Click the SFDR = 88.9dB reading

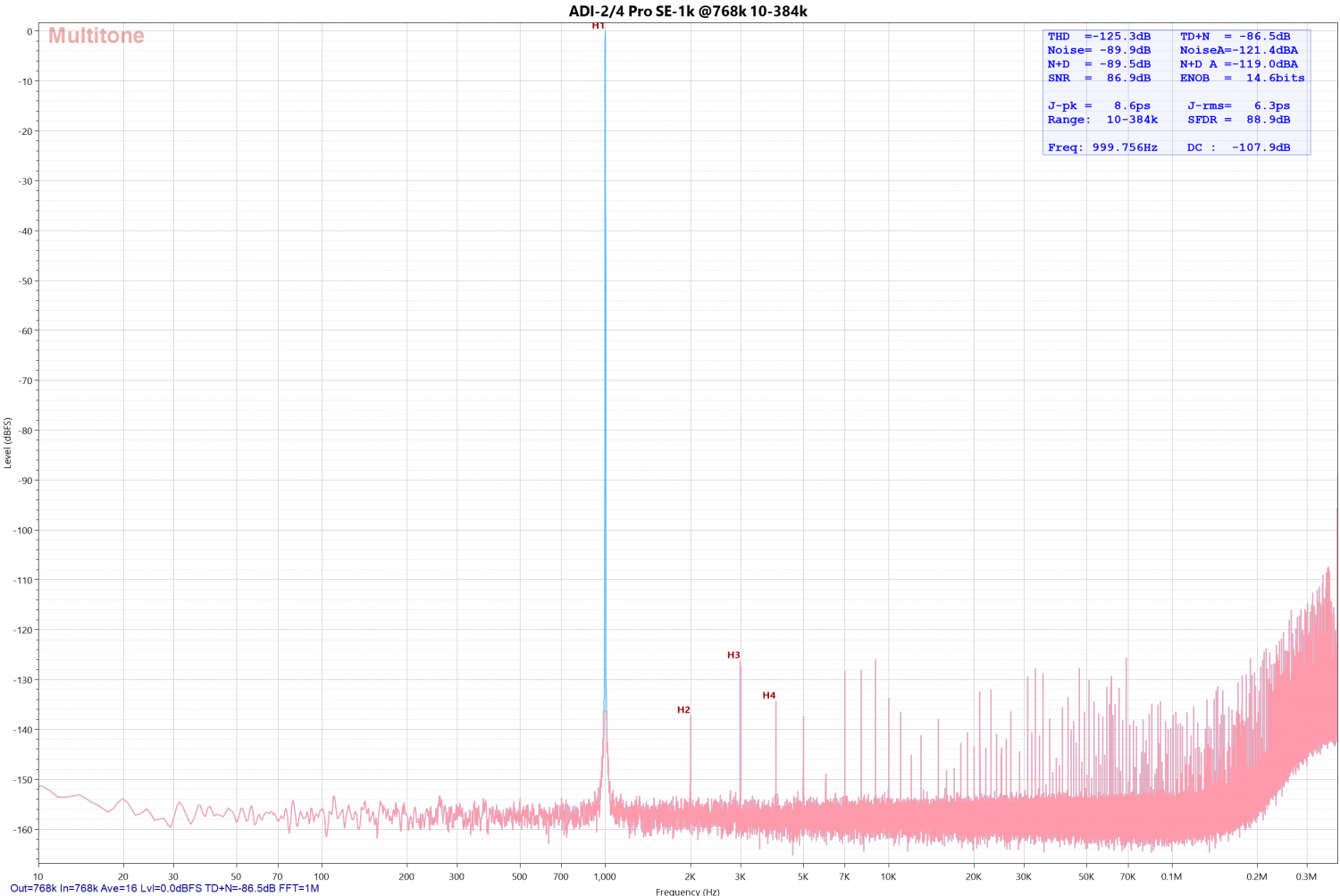[1239, 120]
